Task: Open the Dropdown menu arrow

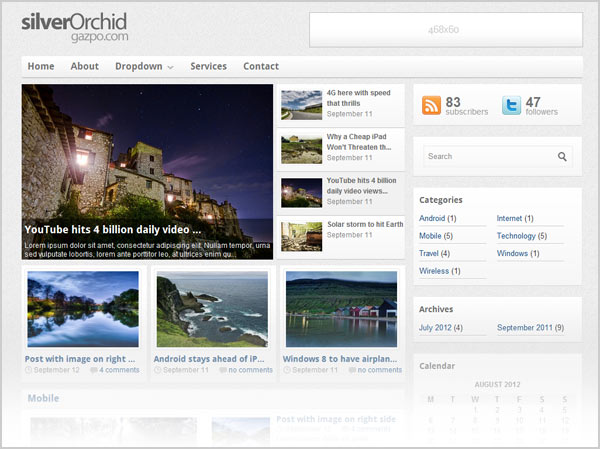Action: (171, 67)
